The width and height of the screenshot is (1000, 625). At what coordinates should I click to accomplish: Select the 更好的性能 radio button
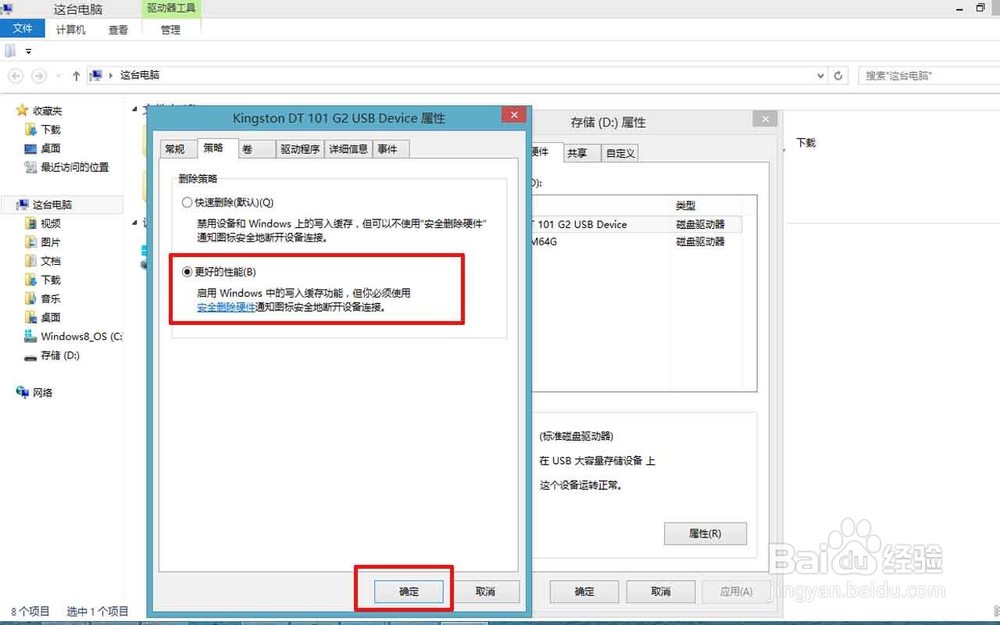[x=187, y=272]
